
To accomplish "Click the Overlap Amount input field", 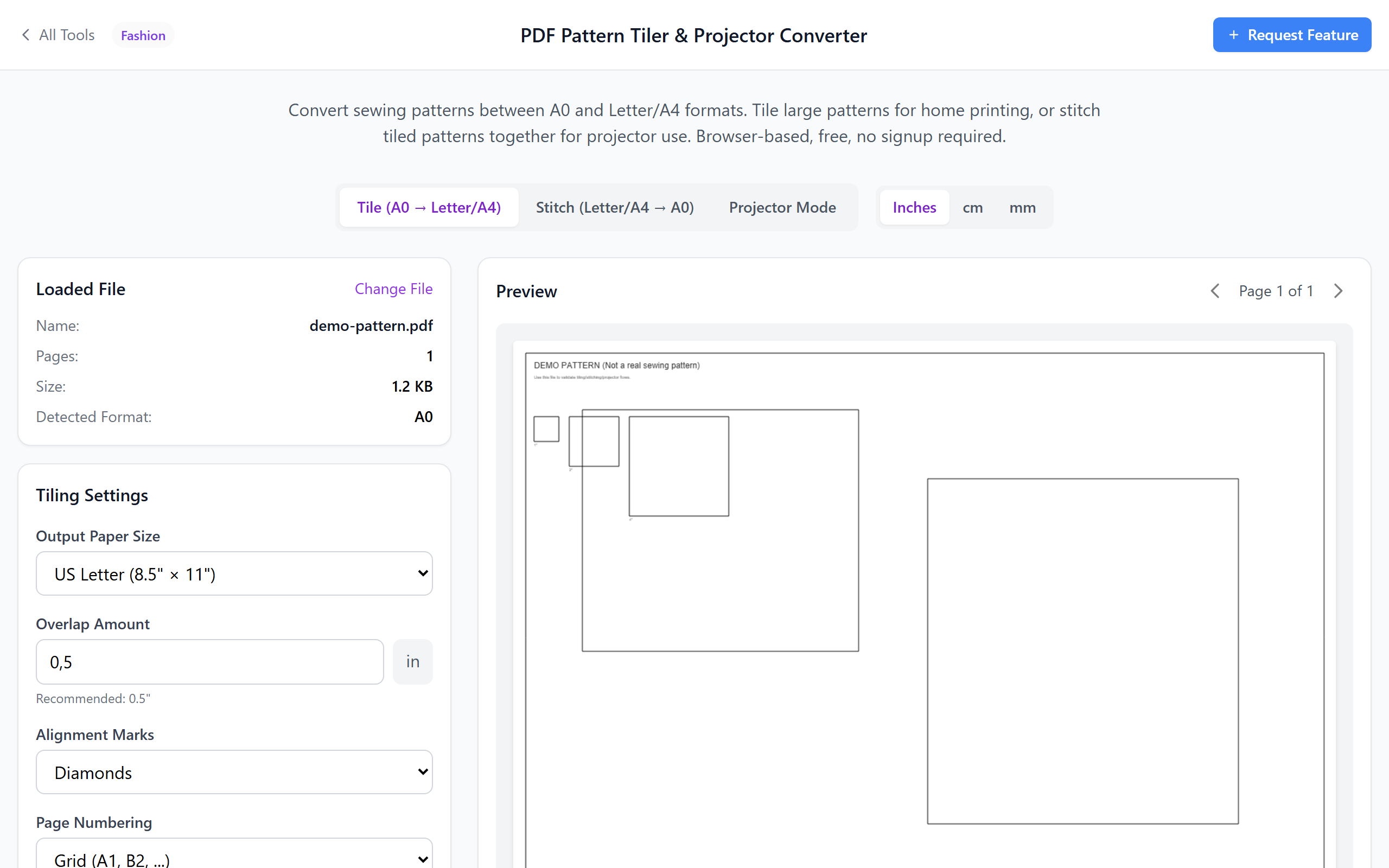I will pyautogui.click(x=209, y=661).
